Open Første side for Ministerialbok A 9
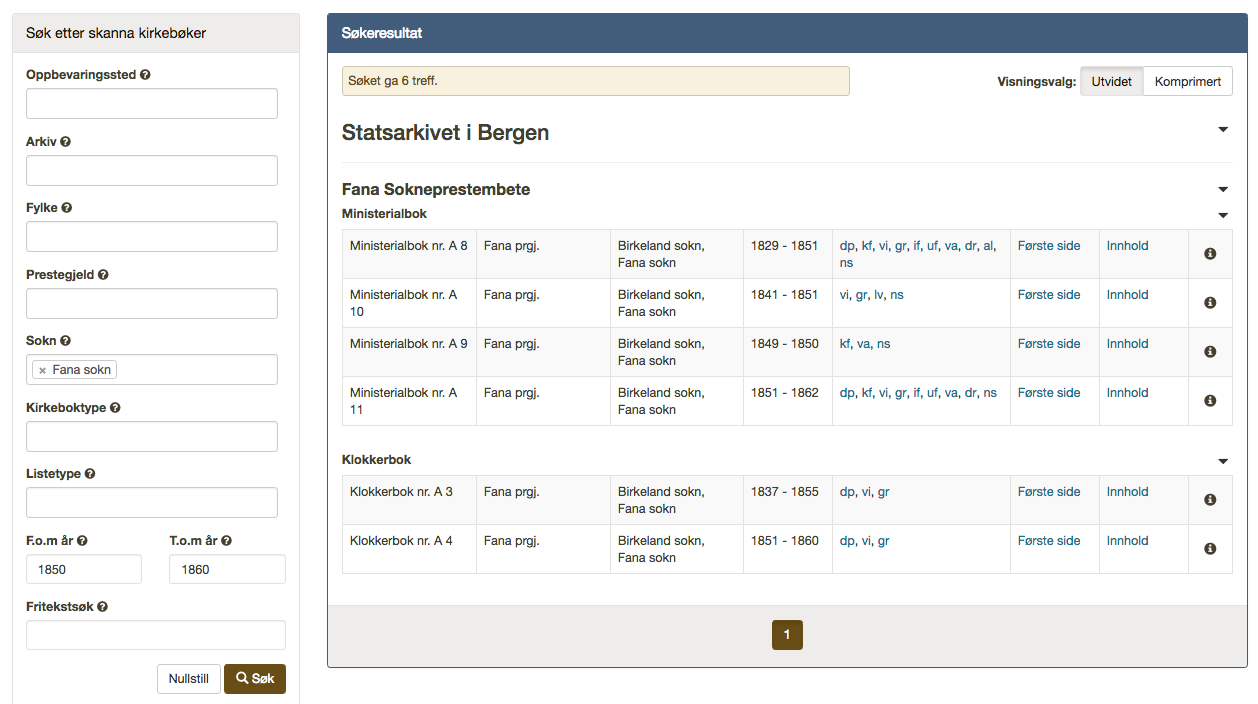1258x704 pixels. pos(1049,344)
